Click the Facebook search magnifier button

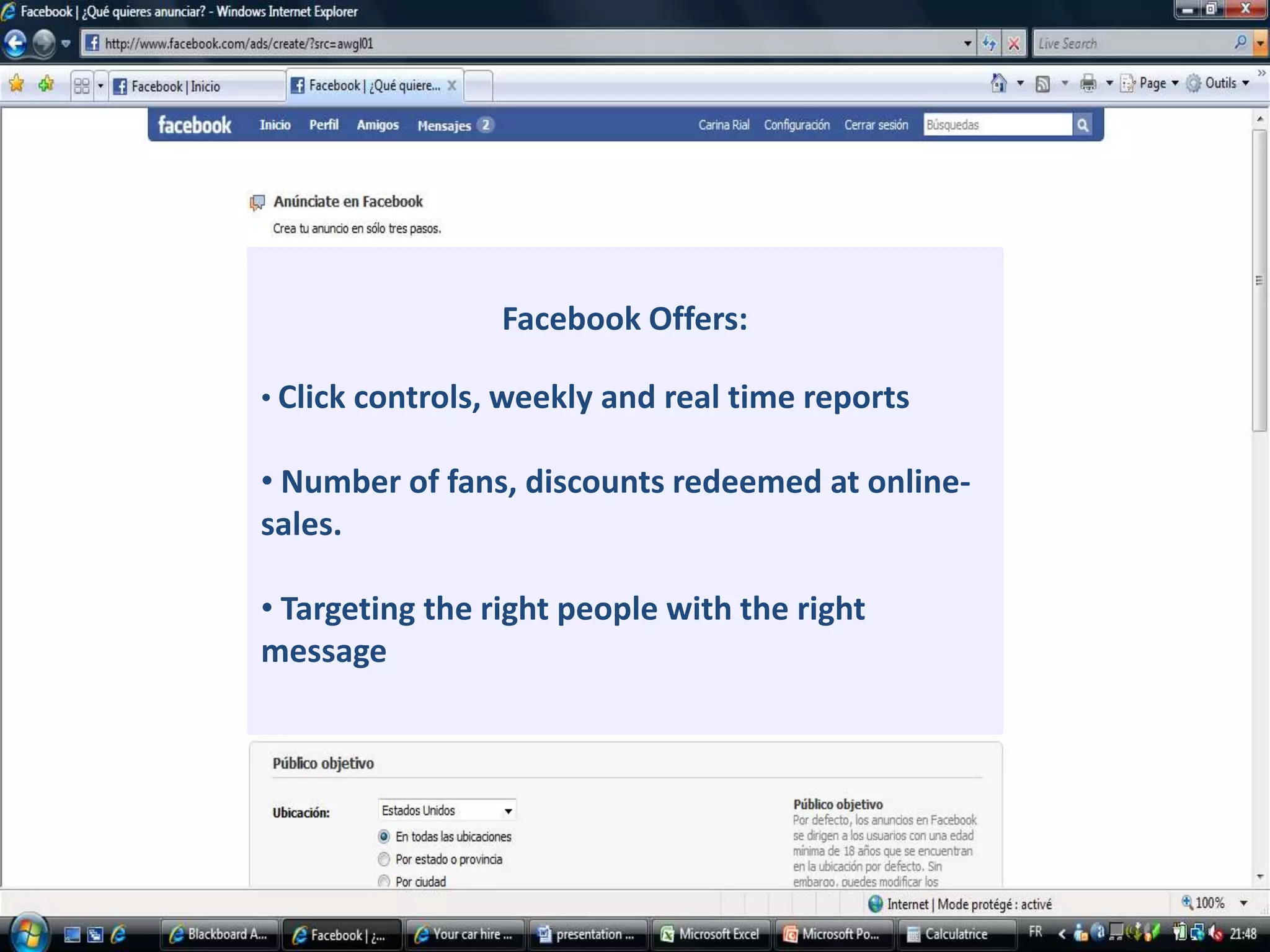1083,125
